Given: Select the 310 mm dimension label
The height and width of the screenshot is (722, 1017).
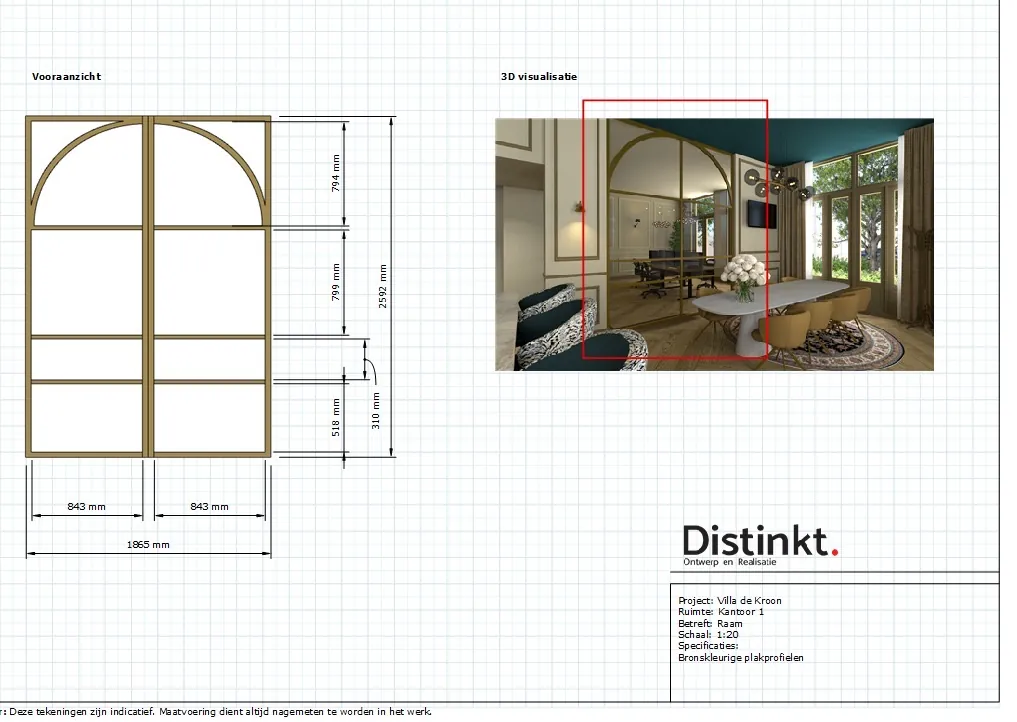Looking at the screenshot, I should 376,411.
